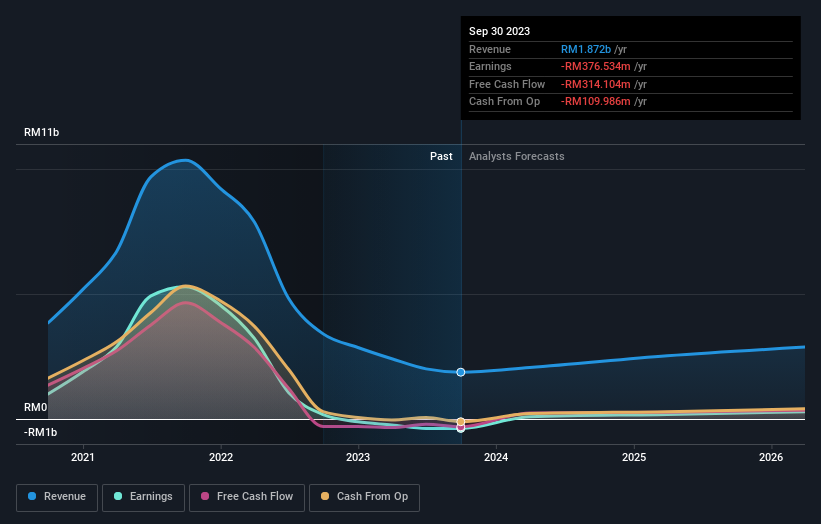Click the 2025 x-axis label

click(634, 457)
